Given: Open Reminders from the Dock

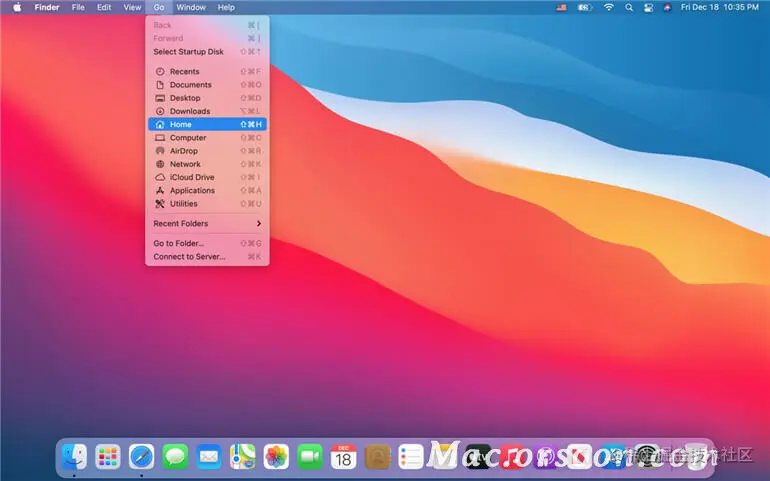Looking at the screenshot, I should click(411, 457).
